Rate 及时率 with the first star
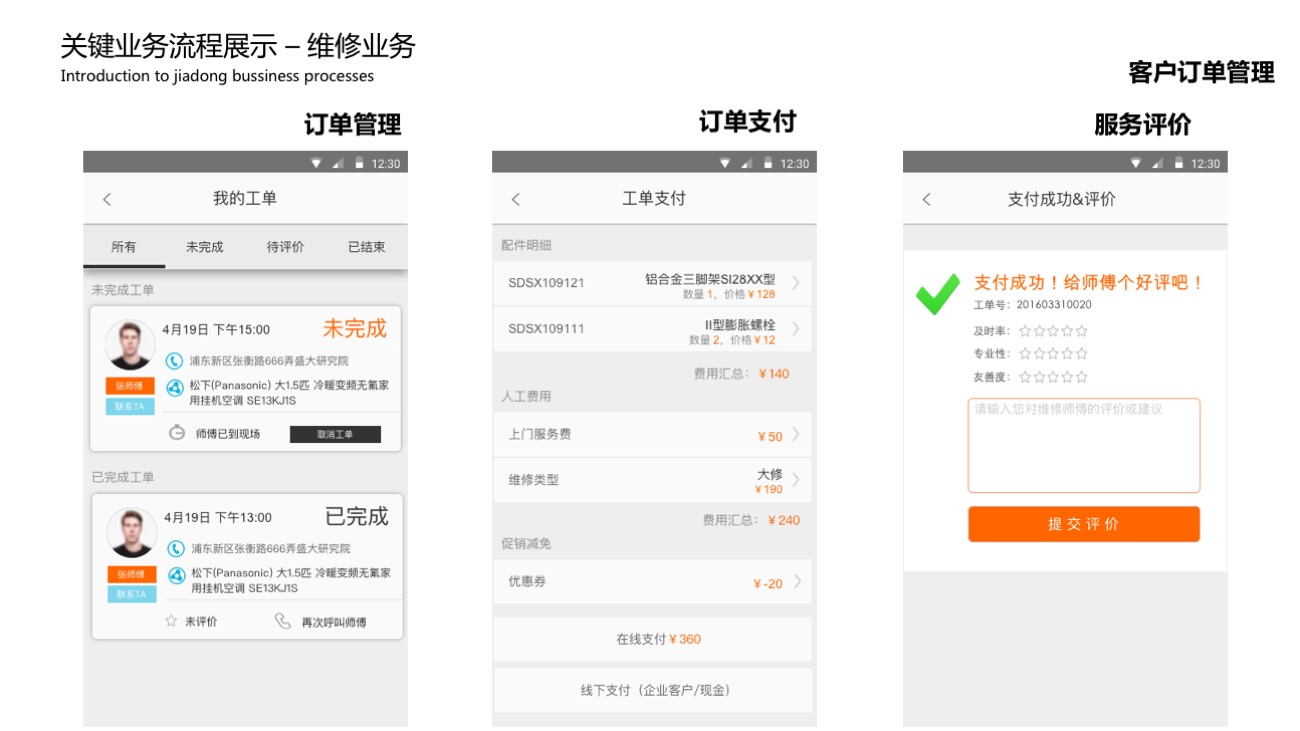 click(1025, 331)
